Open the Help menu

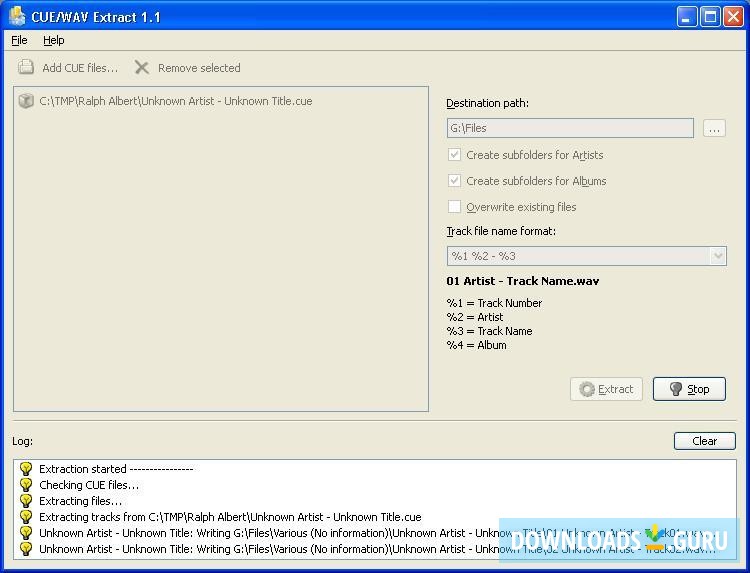click(x=54, y=40)
